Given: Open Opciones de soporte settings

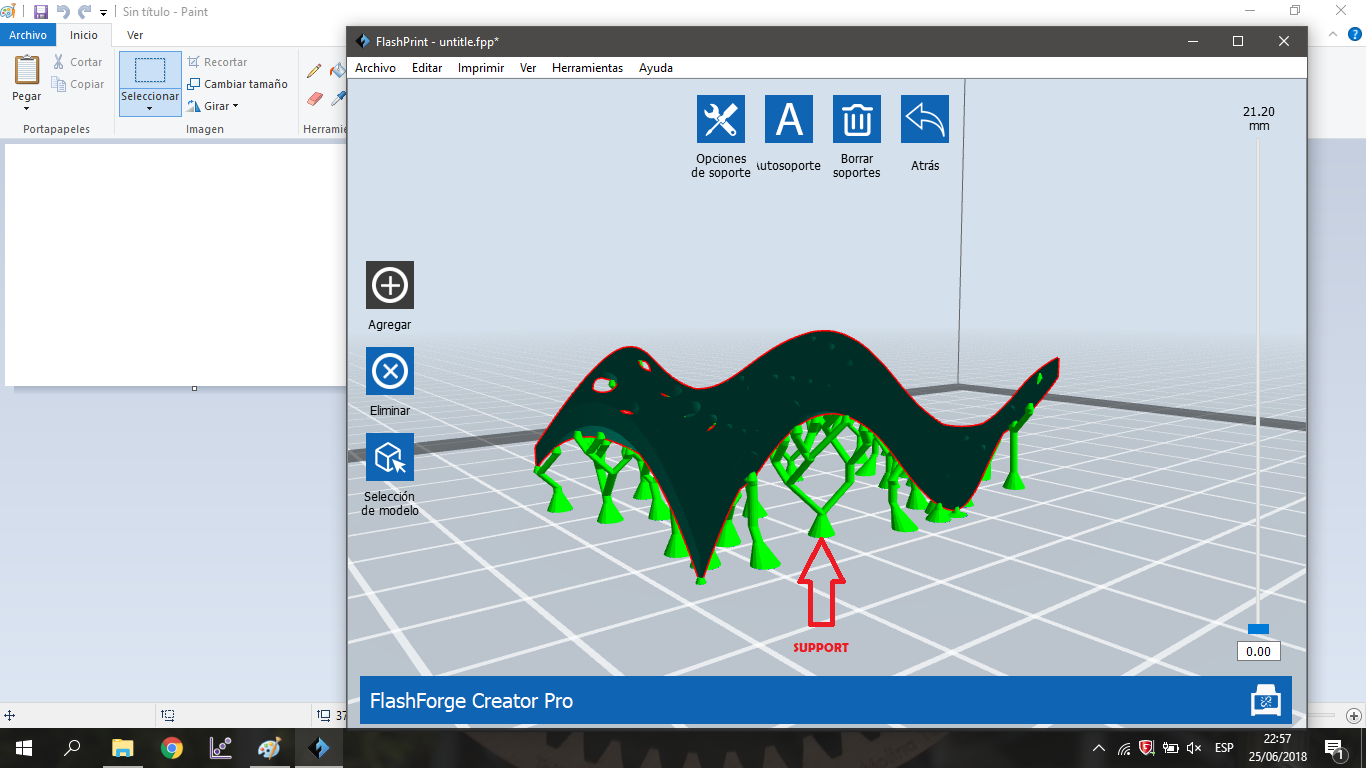Looking at the screenshot, I should point(721,119).
